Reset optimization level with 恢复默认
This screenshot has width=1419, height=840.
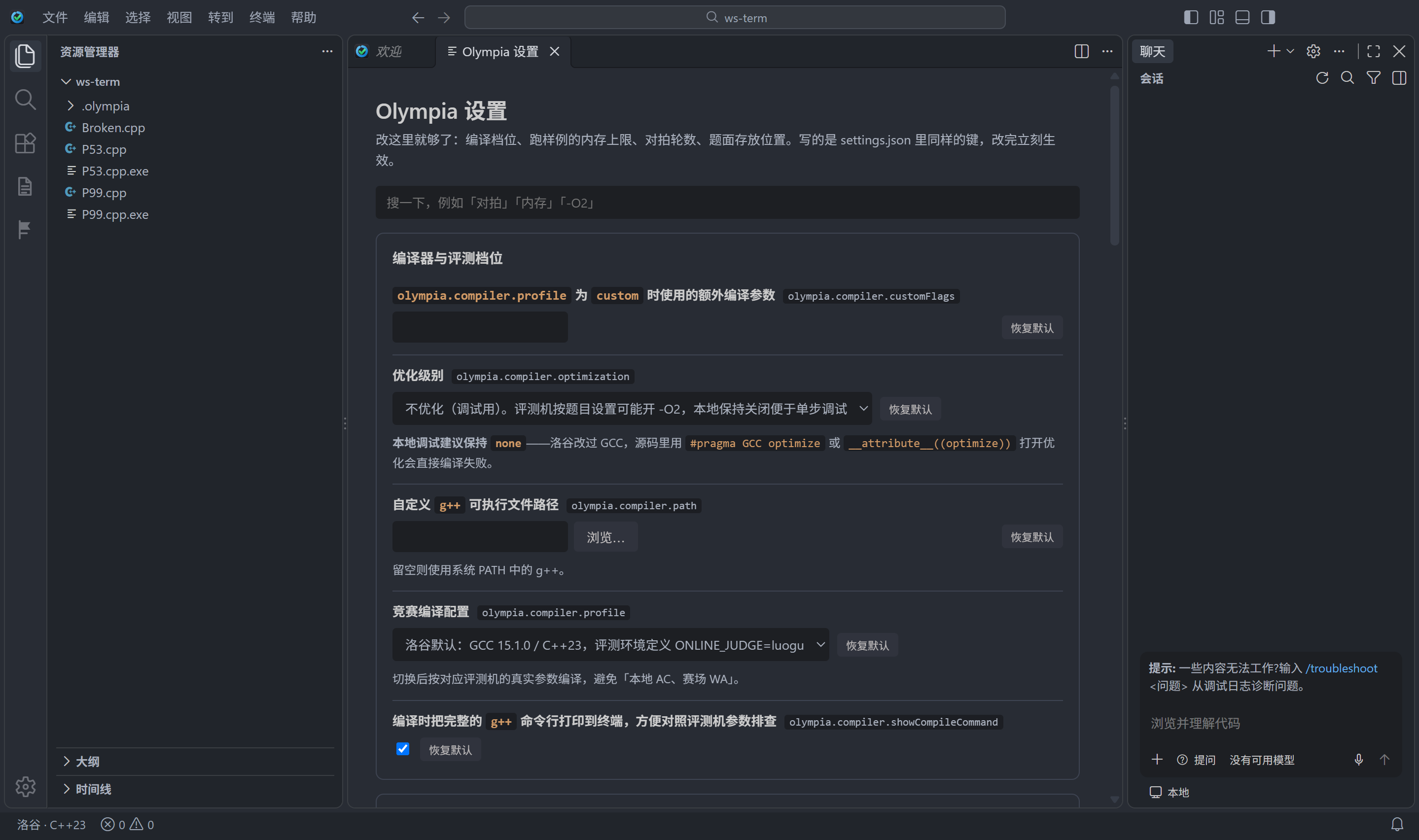910,409
